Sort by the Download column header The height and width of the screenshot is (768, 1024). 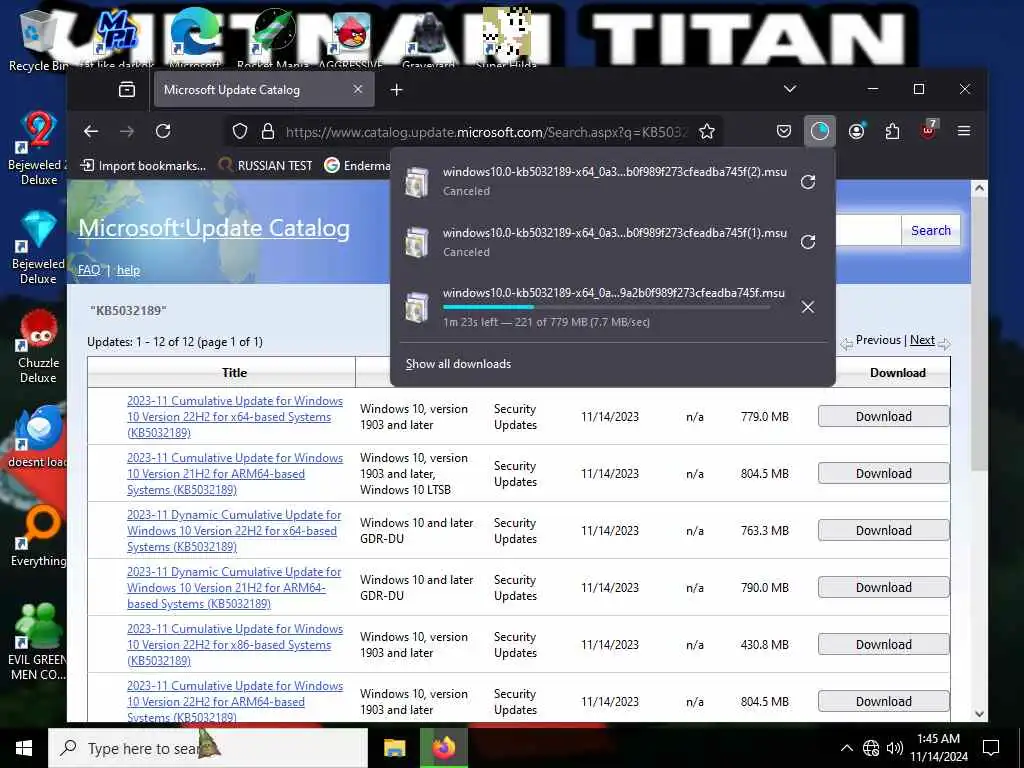[x=897, y=373]
